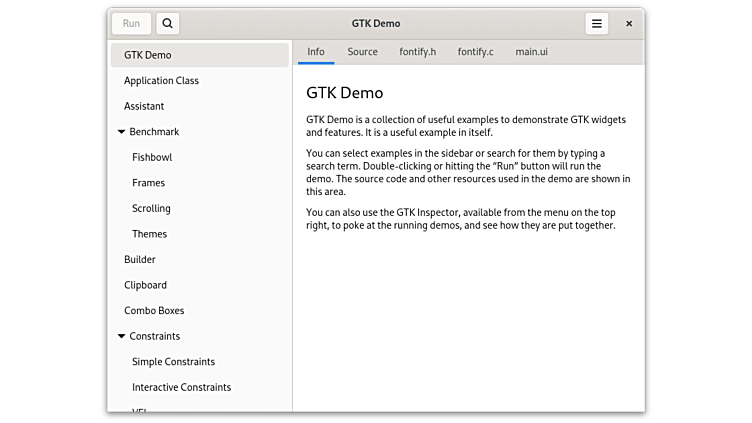The image size is (752, 423).
Task: Switch to the Source tab
Action: (x=362, y=52)
